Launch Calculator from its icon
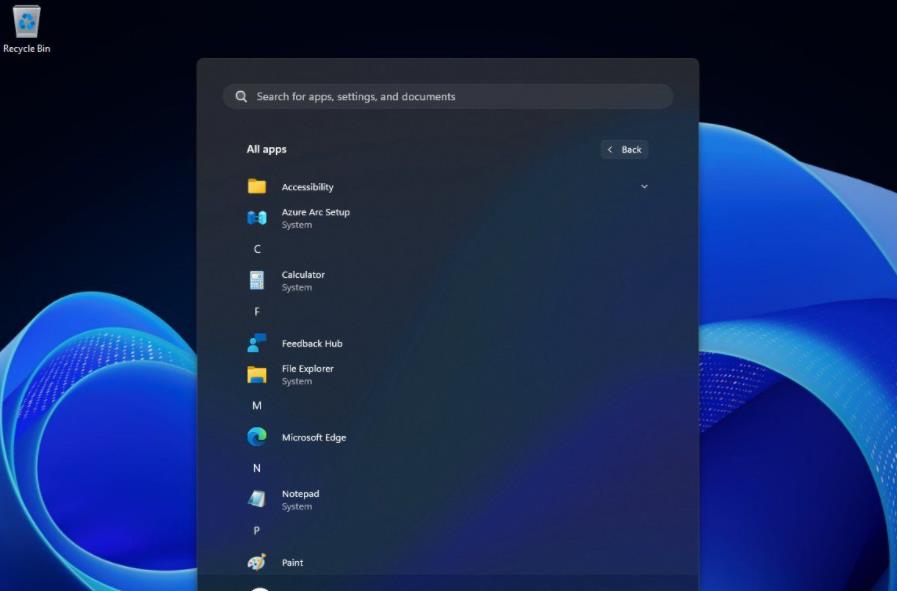 (x=257, y=280)
